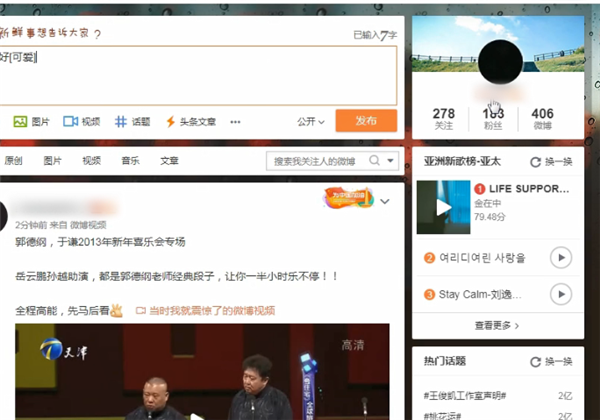The width and height of the screenshot is (600, 420).
Task: Click the 金在中 artist name
Action: (x=488, y=203)
